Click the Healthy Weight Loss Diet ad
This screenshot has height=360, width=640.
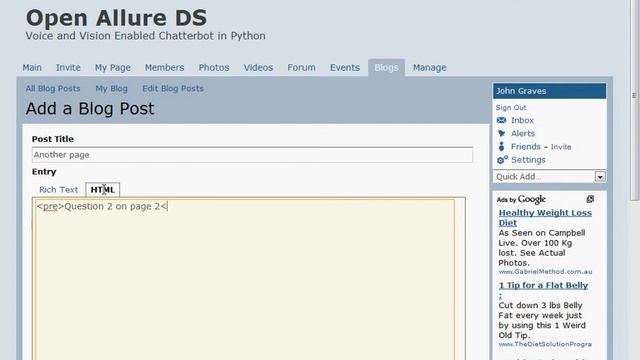tap(545, 218)
